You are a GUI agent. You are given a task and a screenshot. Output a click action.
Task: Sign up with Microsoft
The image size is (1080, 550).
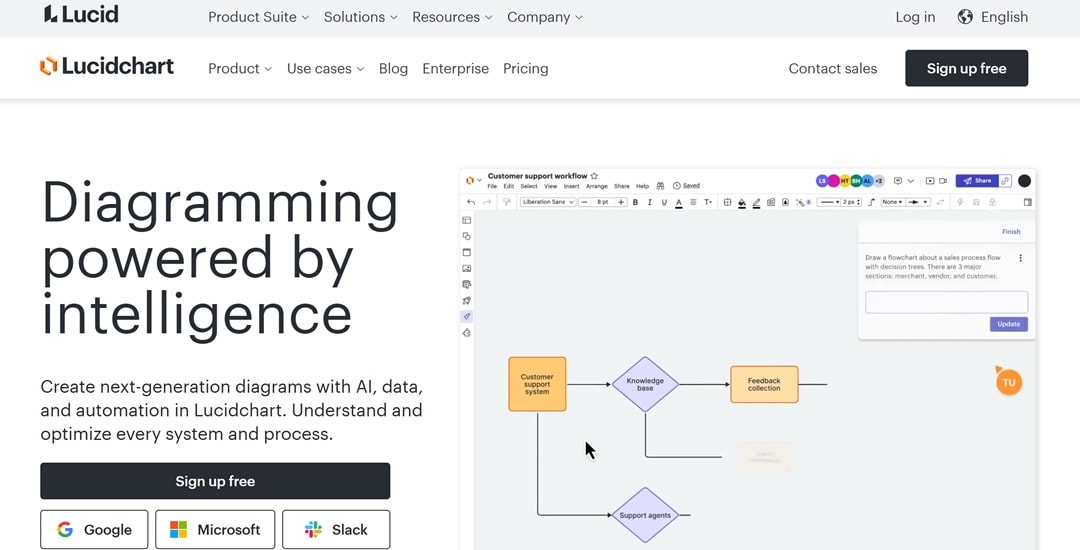(x=215, y=529)
